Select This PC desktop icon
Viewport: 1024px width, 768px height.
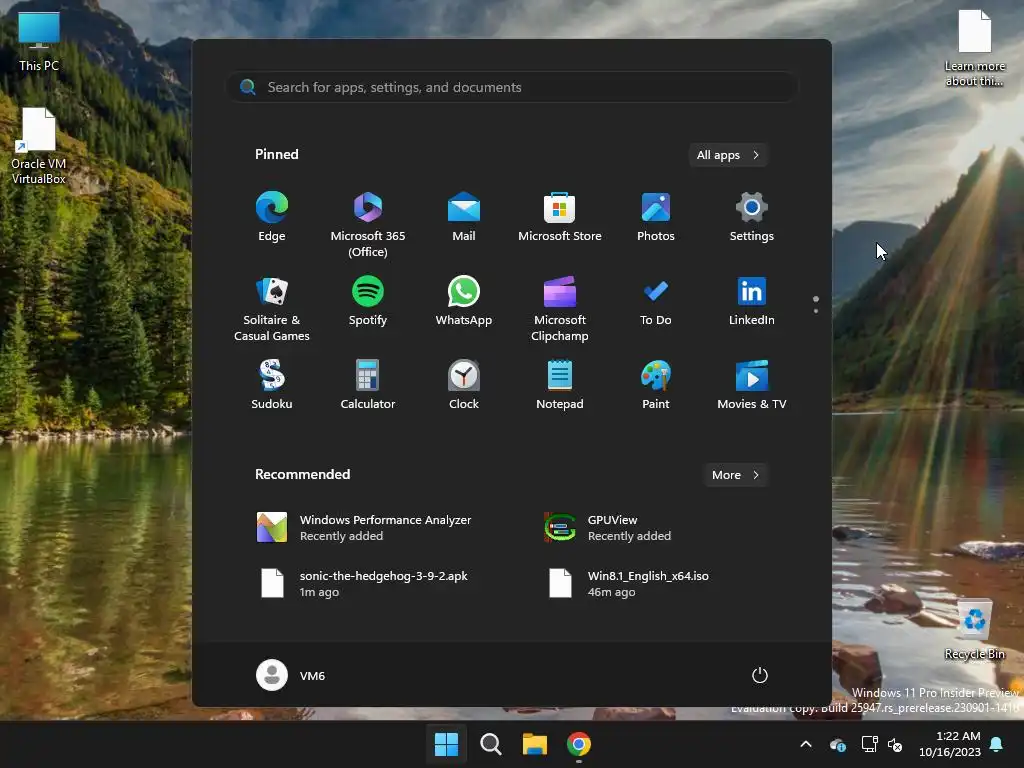pos(39,40)
